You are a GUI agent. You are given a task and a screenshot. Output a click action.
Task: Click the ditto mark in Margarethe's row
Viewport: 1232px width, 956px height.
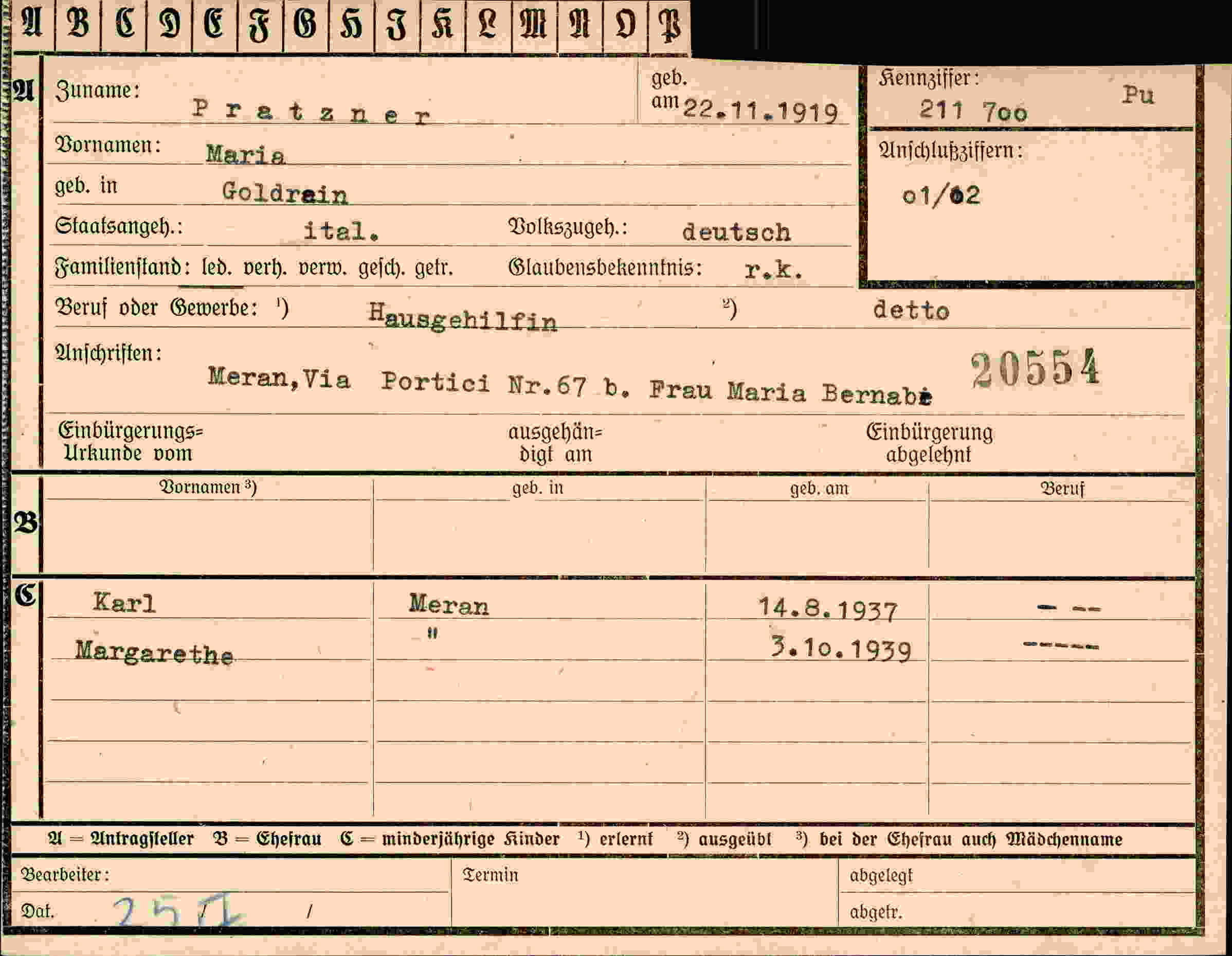pyautogui.click(x=432, y=634)
